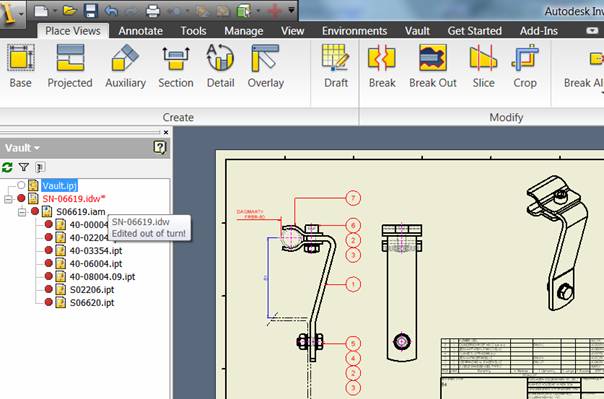Undo the last action
This screenshot has height=399, width=604.
click(111, 11)
